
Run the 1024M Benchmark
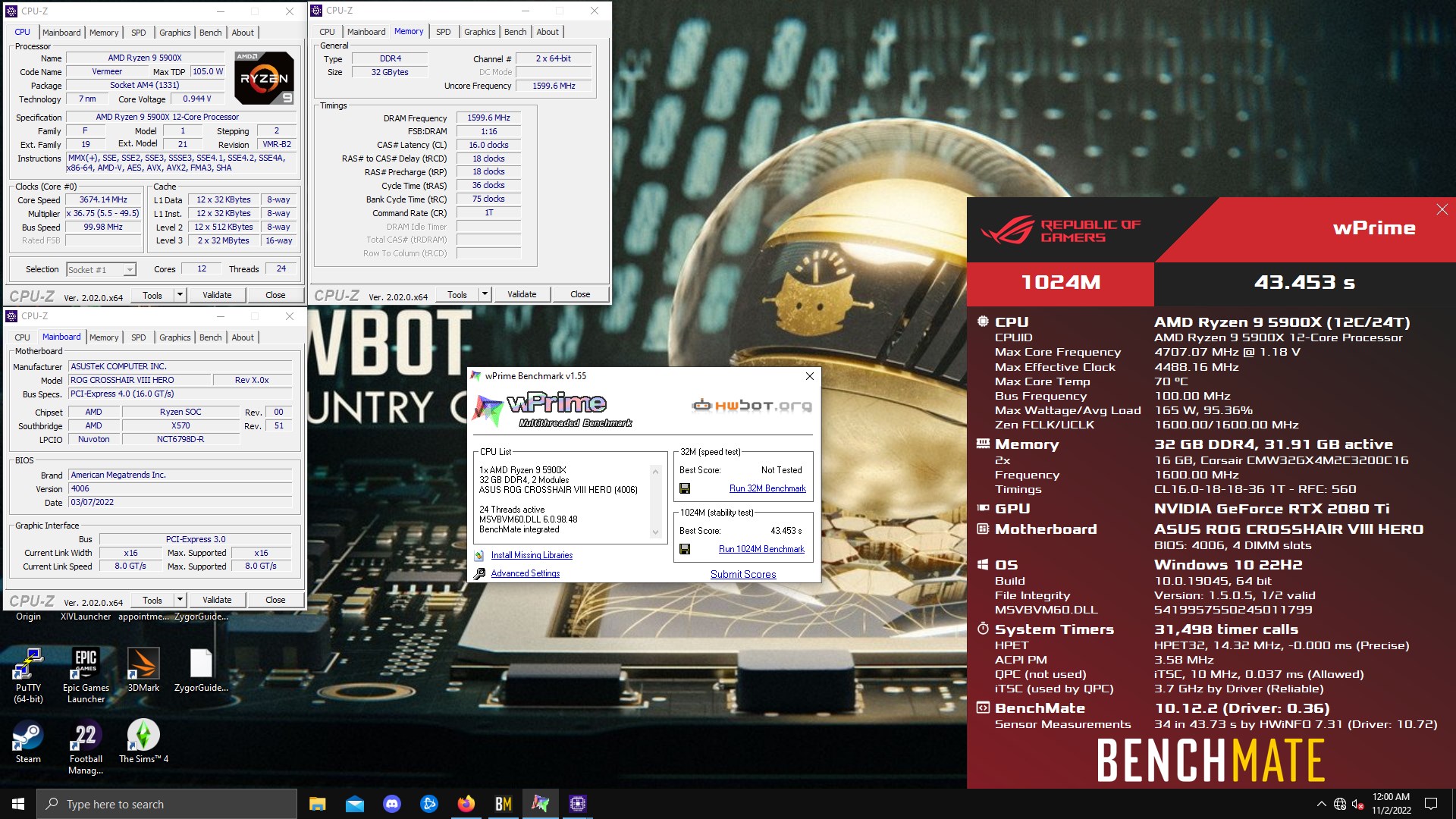tap(761, 550)
